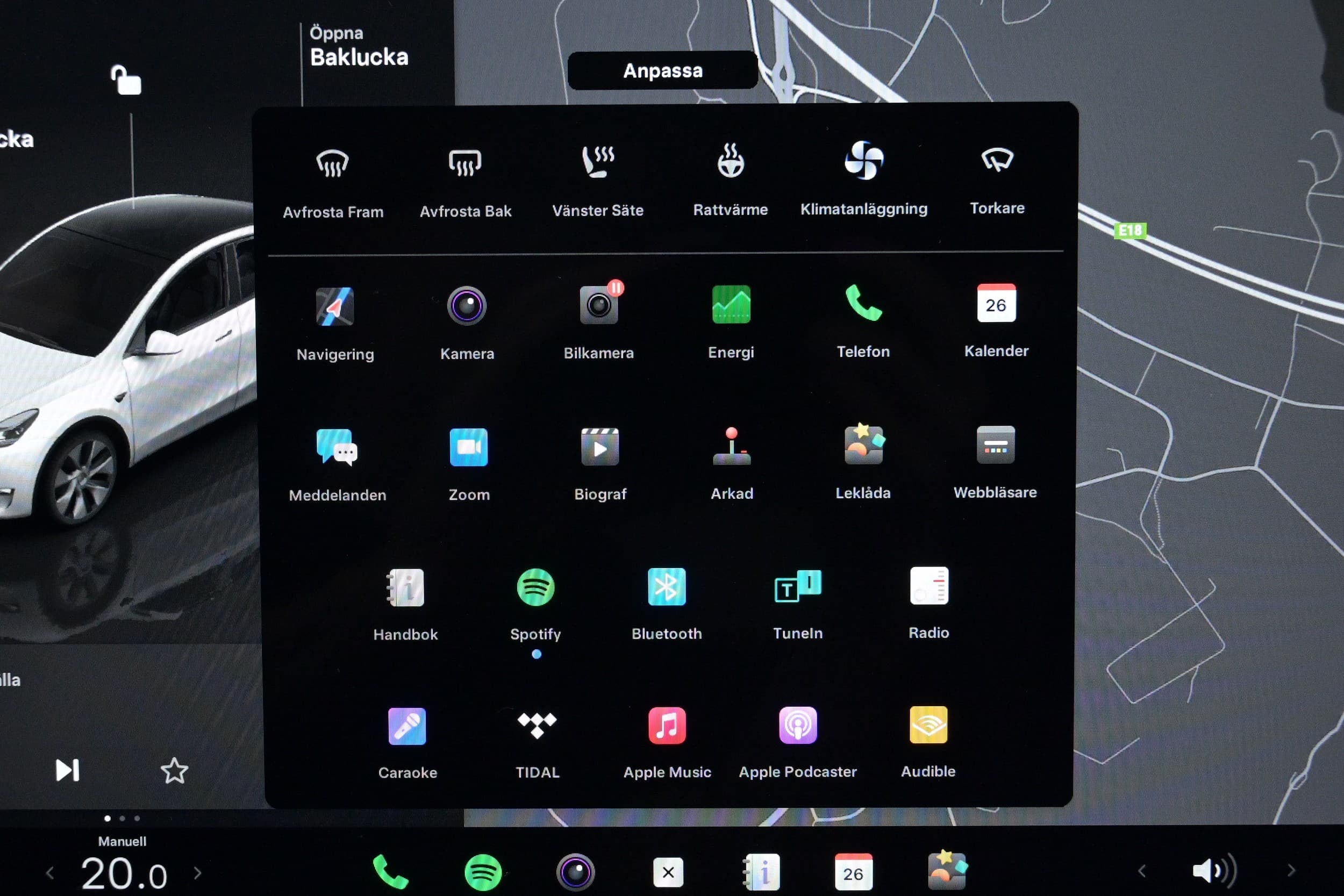1344x896 pixels.
Task: Open the TuneIn app
Action: [x=798, y=586]
